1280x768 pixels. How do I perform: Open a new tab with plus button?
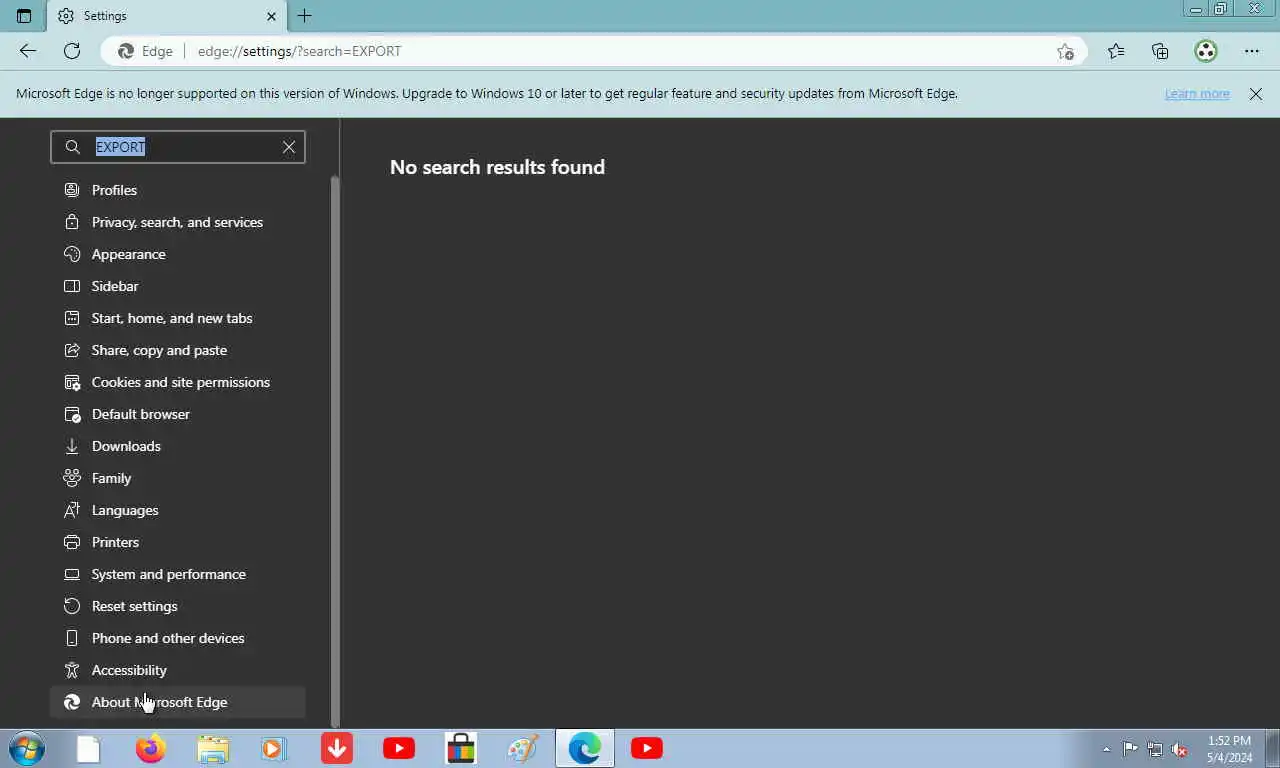[x=305, y=16]
